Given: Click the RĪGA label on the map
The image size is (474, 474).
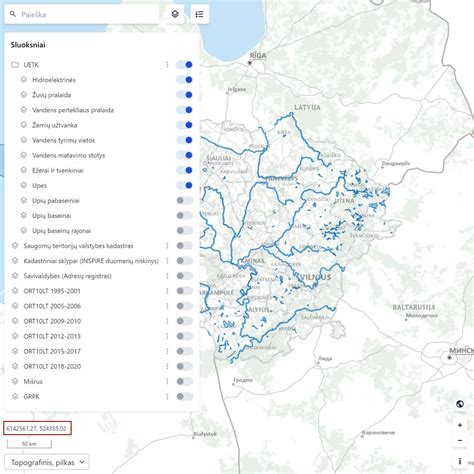Looking at the screenshot, I should click(258, 55).
